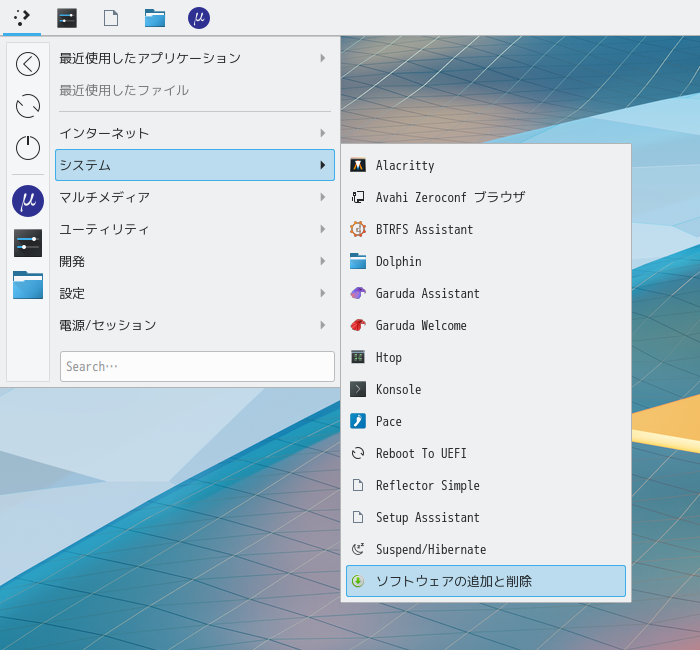This screenshot has width=700, height=650.
Task: Launch Garuda Assistant
Action: [x=486, y=293]
